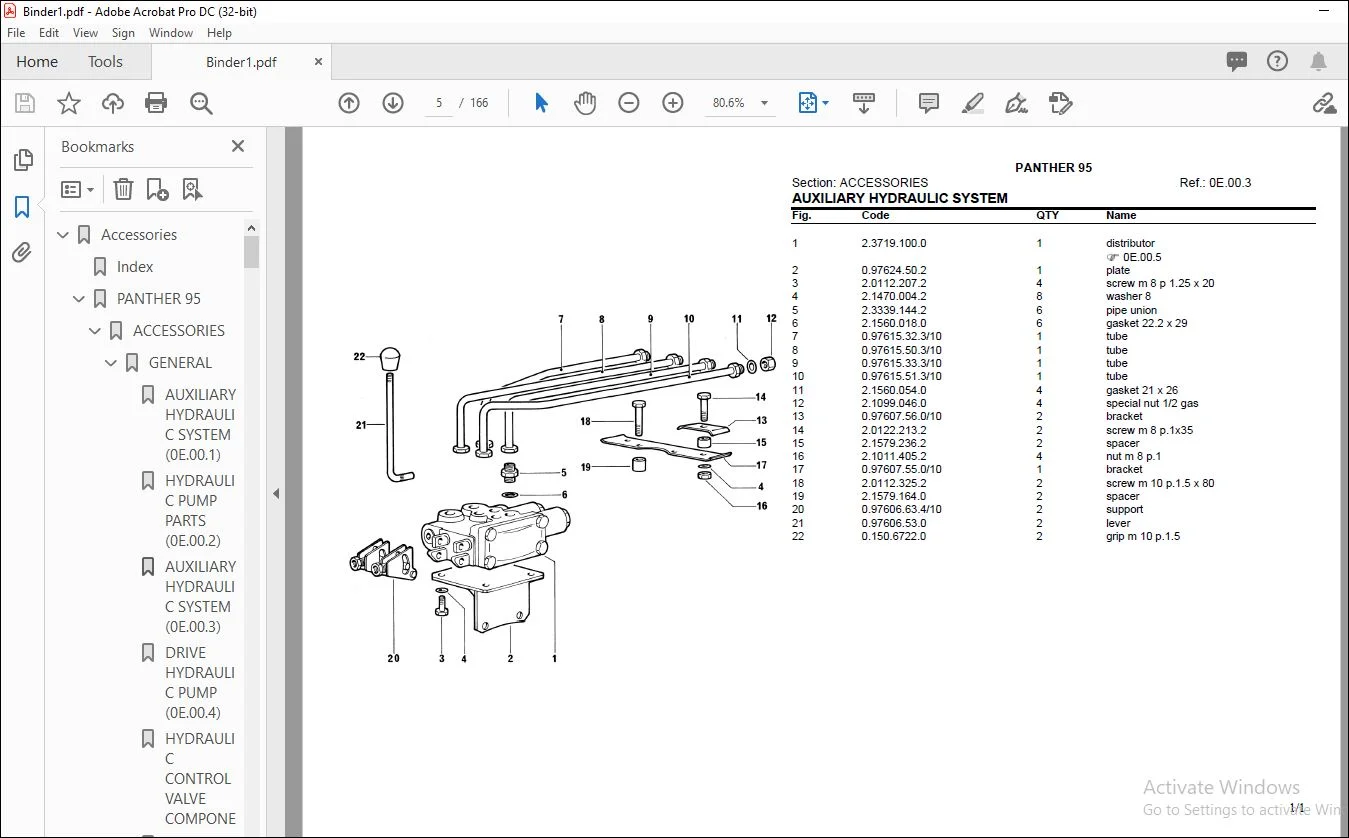Add a comment note icon
The height and width of the screenshot is (838, 1349).
(929, 103)
